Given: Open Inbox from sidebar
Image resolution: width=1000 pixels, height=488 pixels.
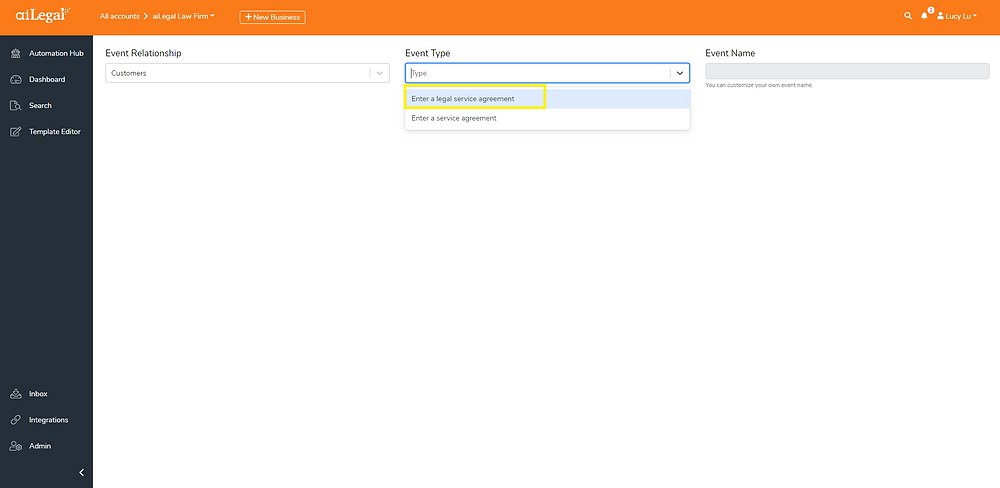Looking at the screenshot, I should coord(38,394).
